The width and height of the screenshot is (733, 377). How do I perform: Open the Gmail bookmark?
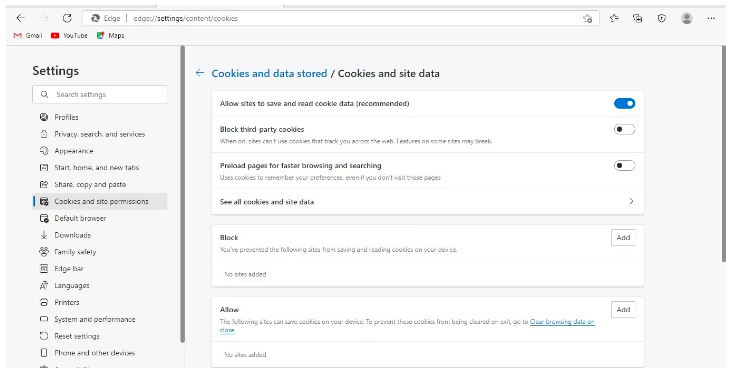28,36
